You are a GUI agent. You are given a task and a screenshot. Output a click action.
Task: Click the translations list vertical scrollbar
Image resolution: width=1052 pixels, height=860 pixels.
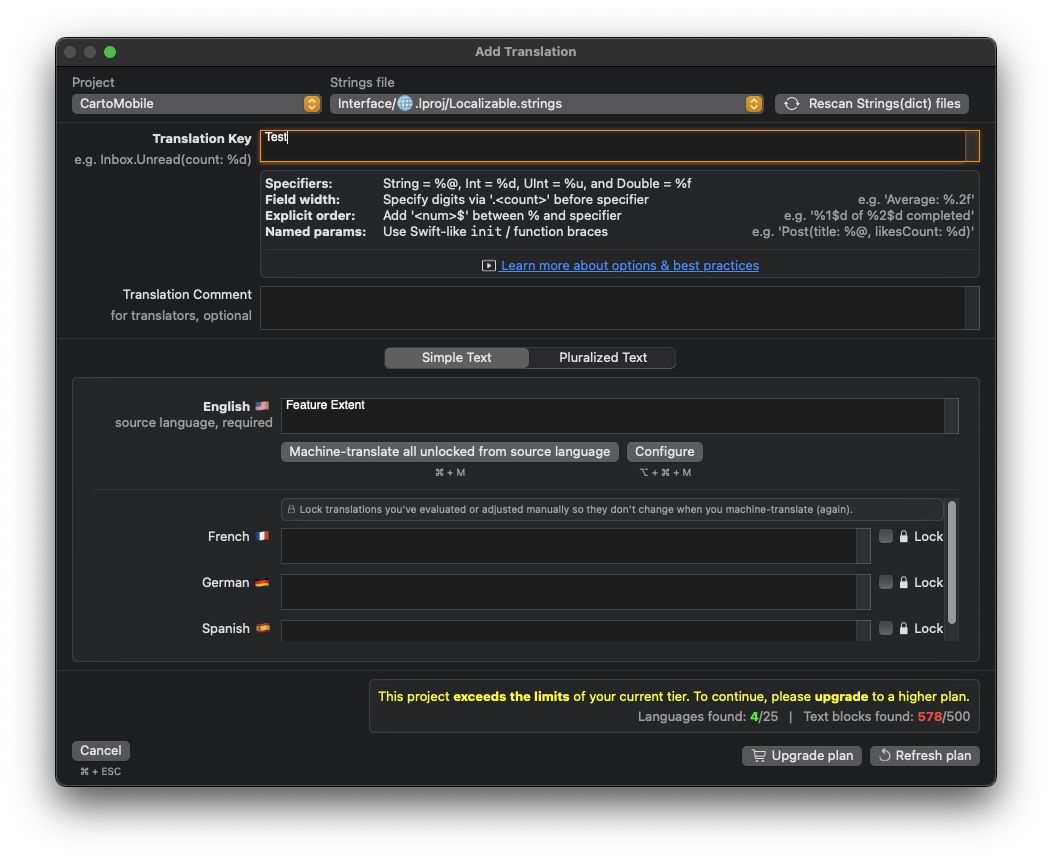951,562
